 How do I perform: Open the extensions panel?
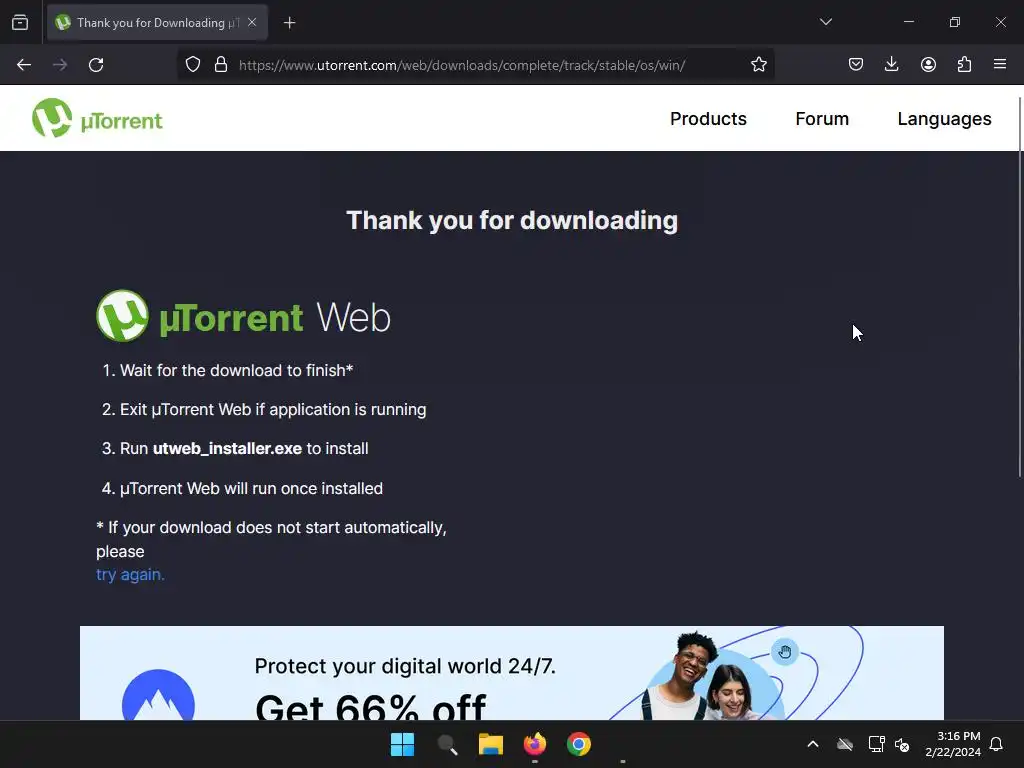964,65
